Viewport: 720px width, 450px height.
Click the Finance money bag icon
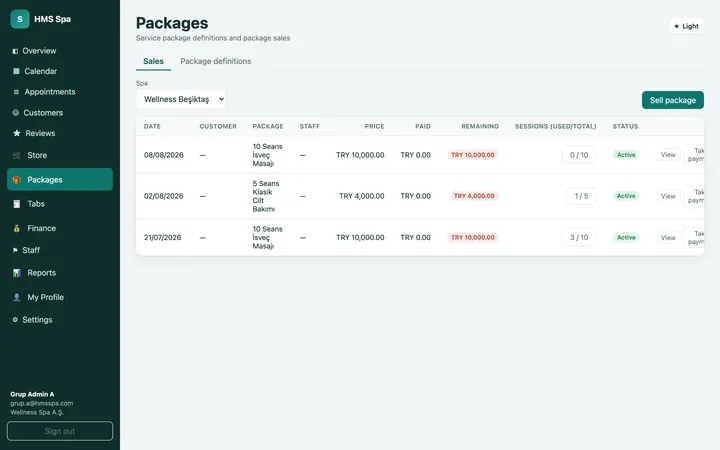[17, 228]
